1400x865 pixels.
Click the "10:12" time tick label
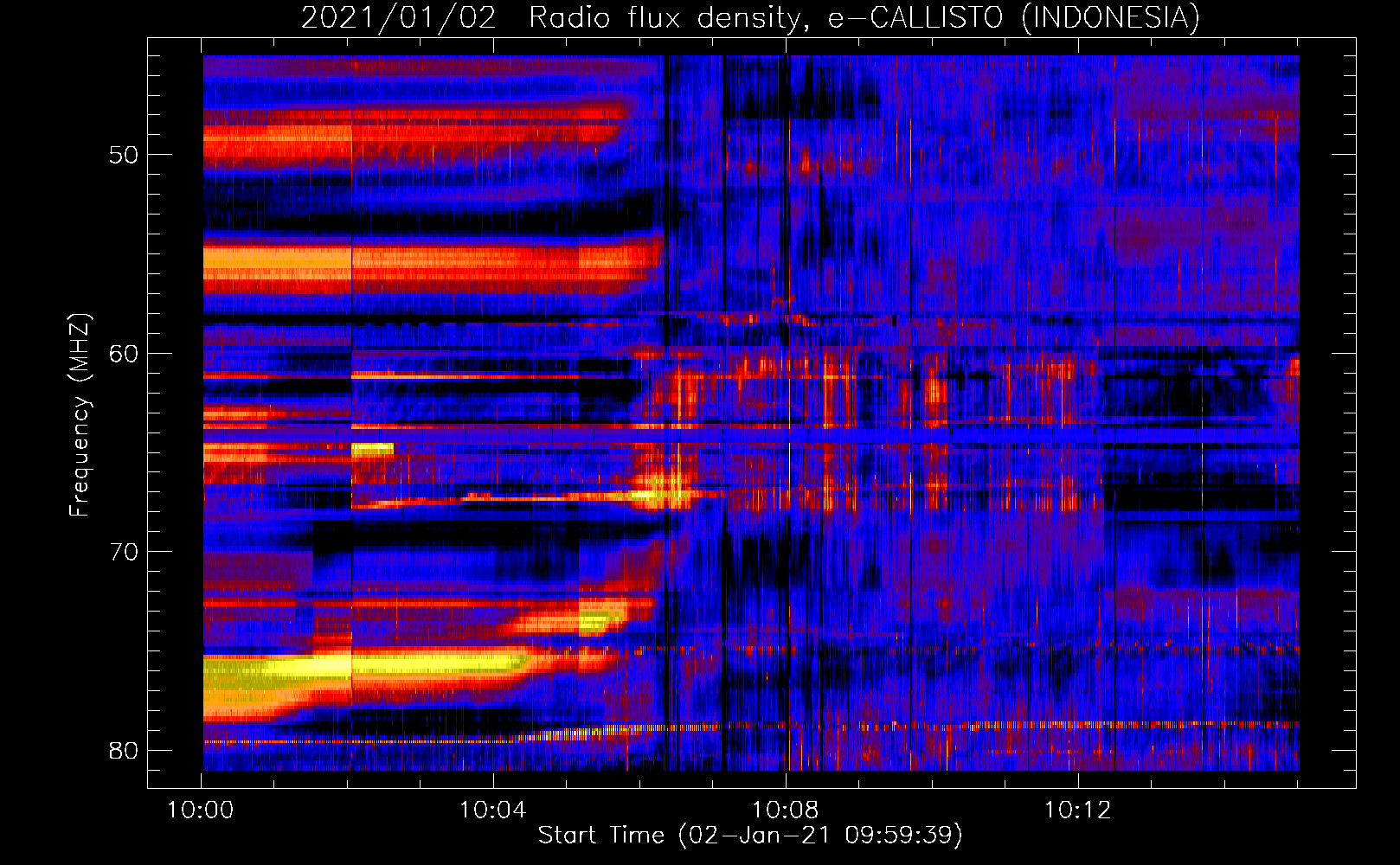click(1077, 811)
